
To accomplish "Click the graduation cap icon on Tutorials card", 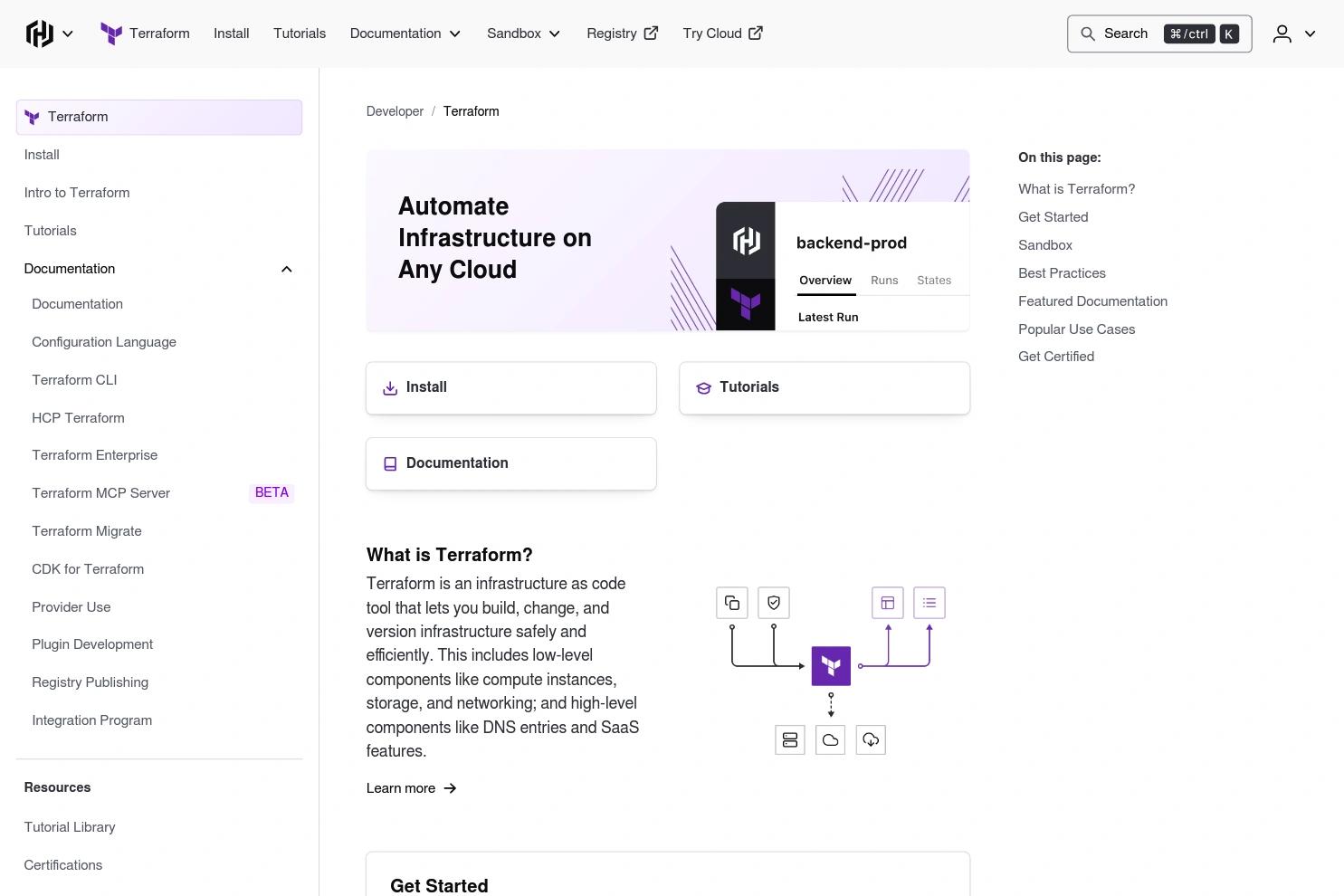I will click(x=704, y=388).
